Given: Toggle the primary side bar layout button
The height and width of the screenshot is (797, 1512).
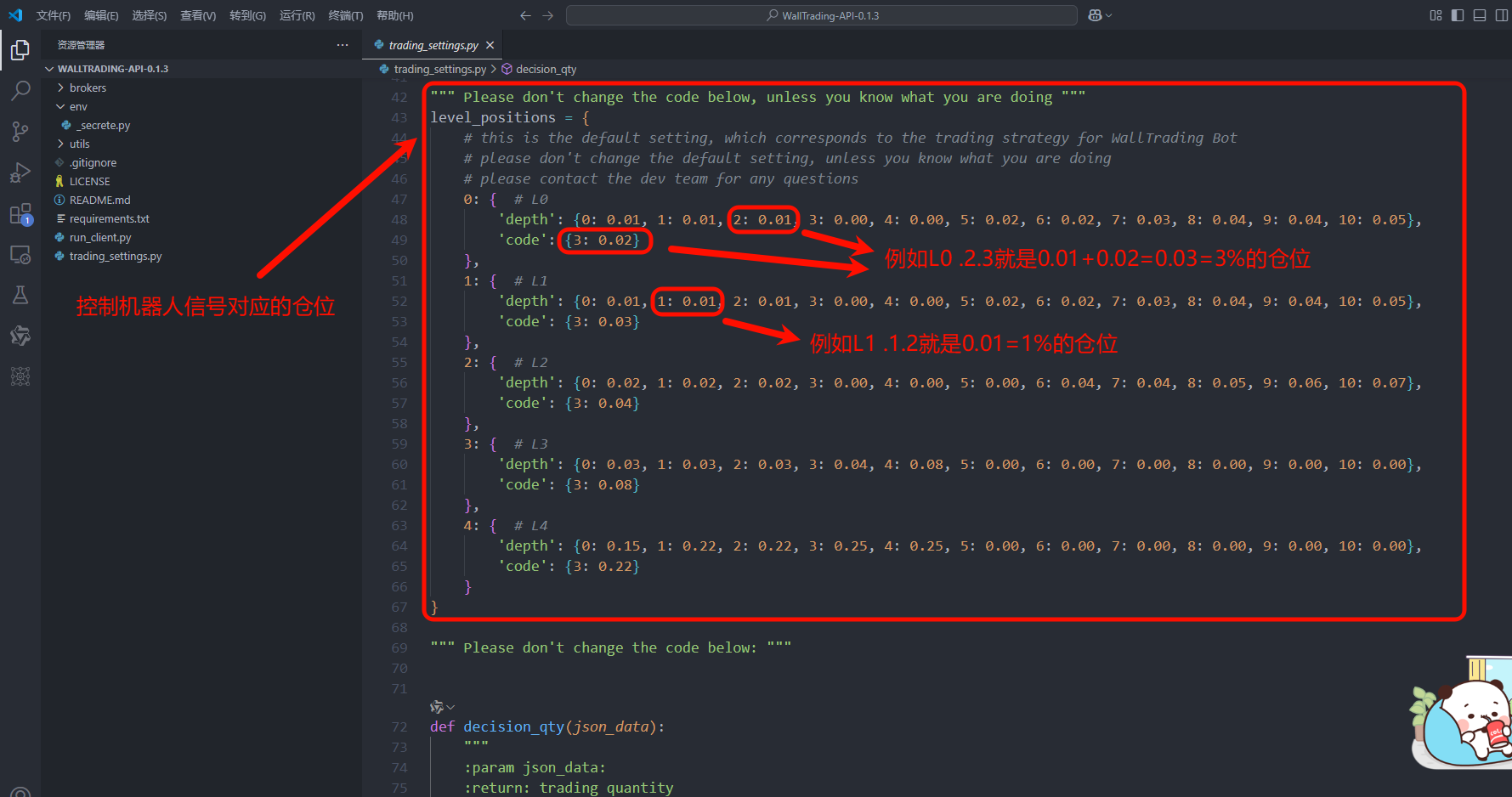Looking at the screenshot, I should pos(1458,15).
